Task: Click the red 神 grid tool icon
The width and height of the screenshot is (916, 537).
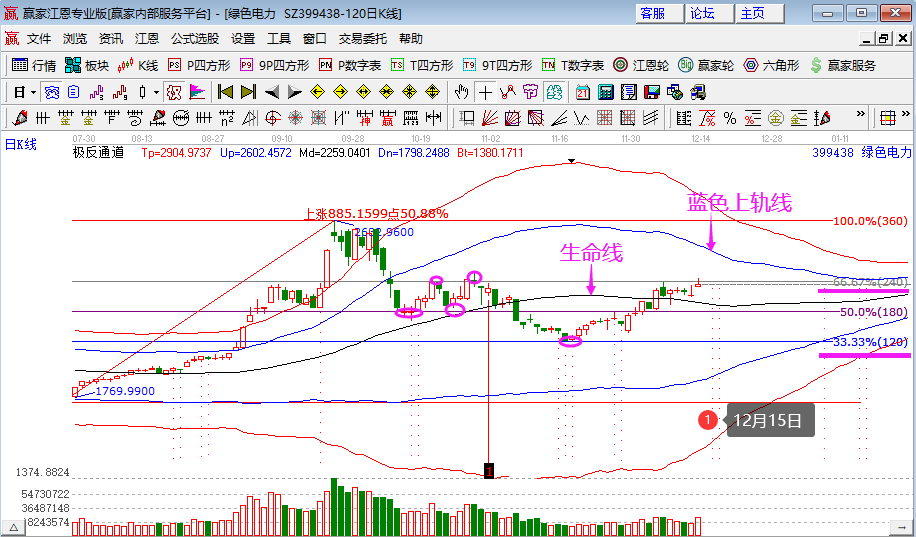Action: [365, 119]
